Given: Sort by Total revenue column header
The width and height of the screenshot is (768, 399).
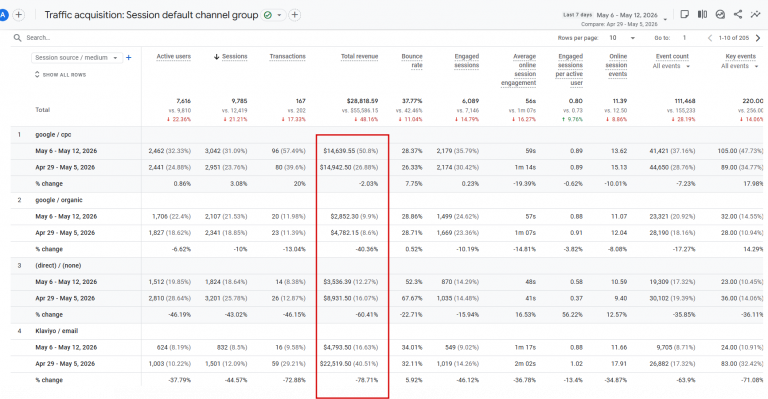Looking at the screenshot, I should pos(360,57).
